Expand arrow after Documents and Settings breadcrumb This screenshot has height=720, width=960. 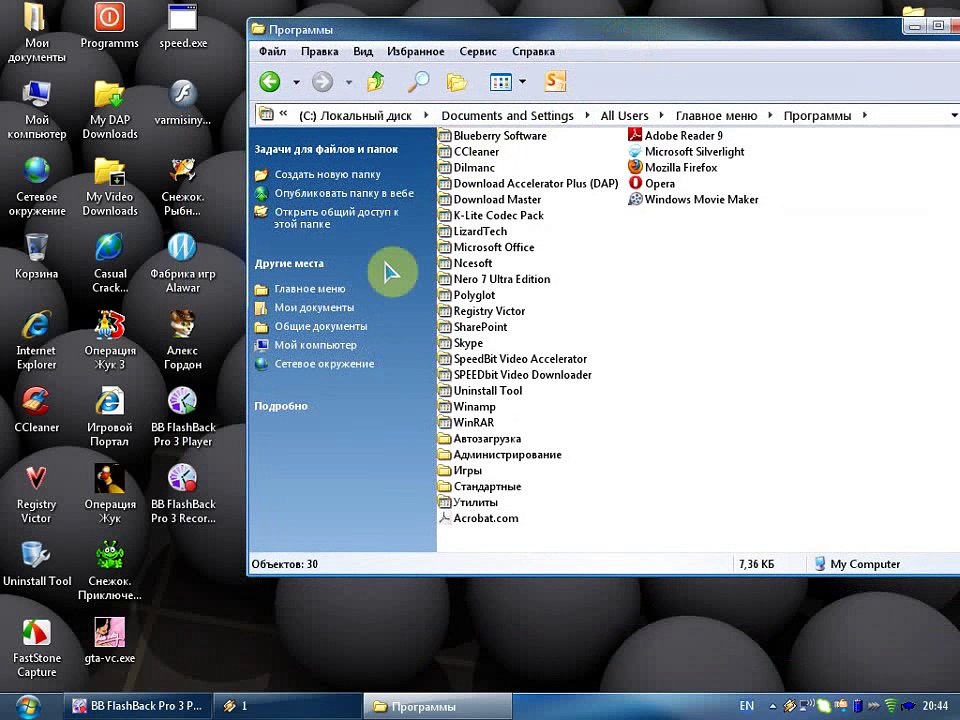point(588,115)
